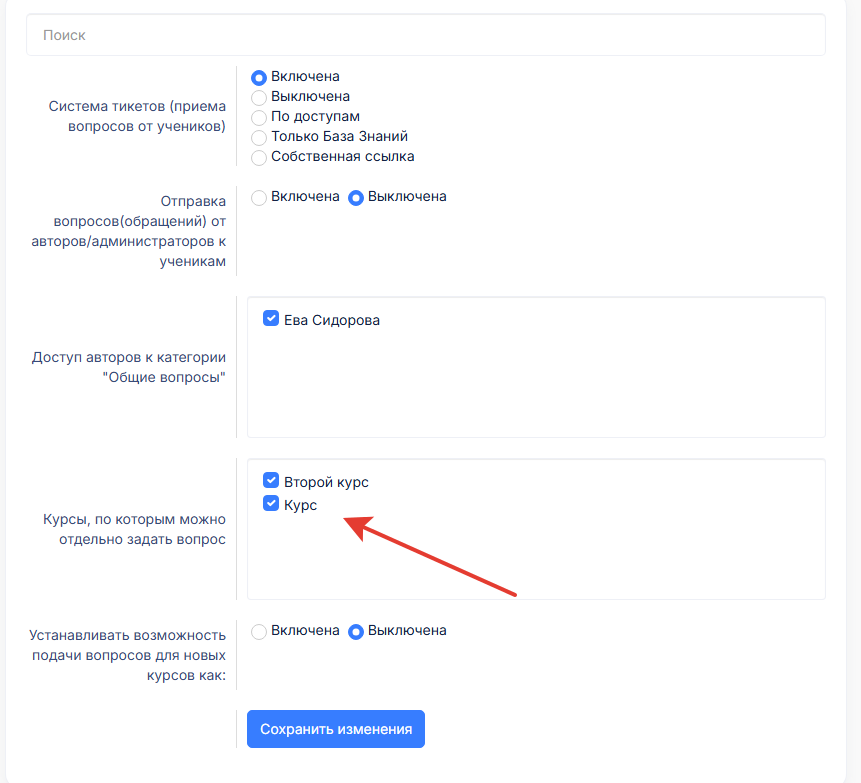
Task: Select Выключена for the ticket system
Action: [259, 97]
